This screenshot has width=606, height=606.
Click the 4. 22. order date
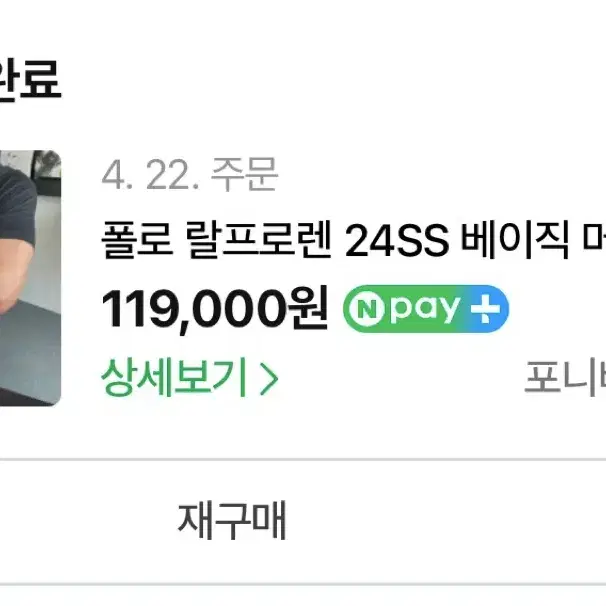151,175
